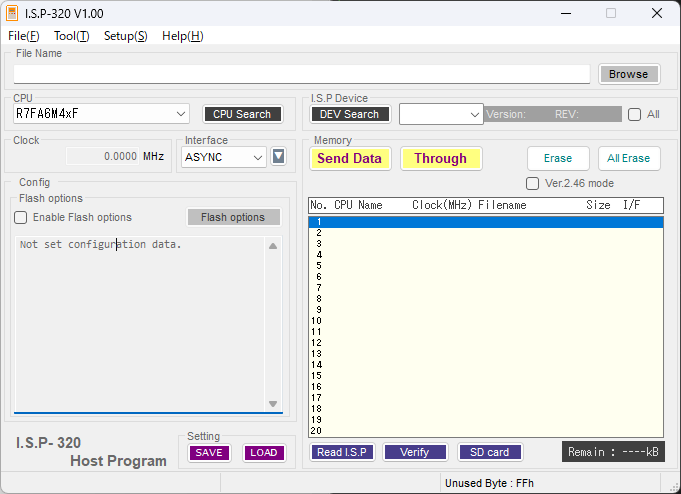Click the Browse button for file name
The image size is (681, 494).
pyautogui.click(x=628, y=74)
